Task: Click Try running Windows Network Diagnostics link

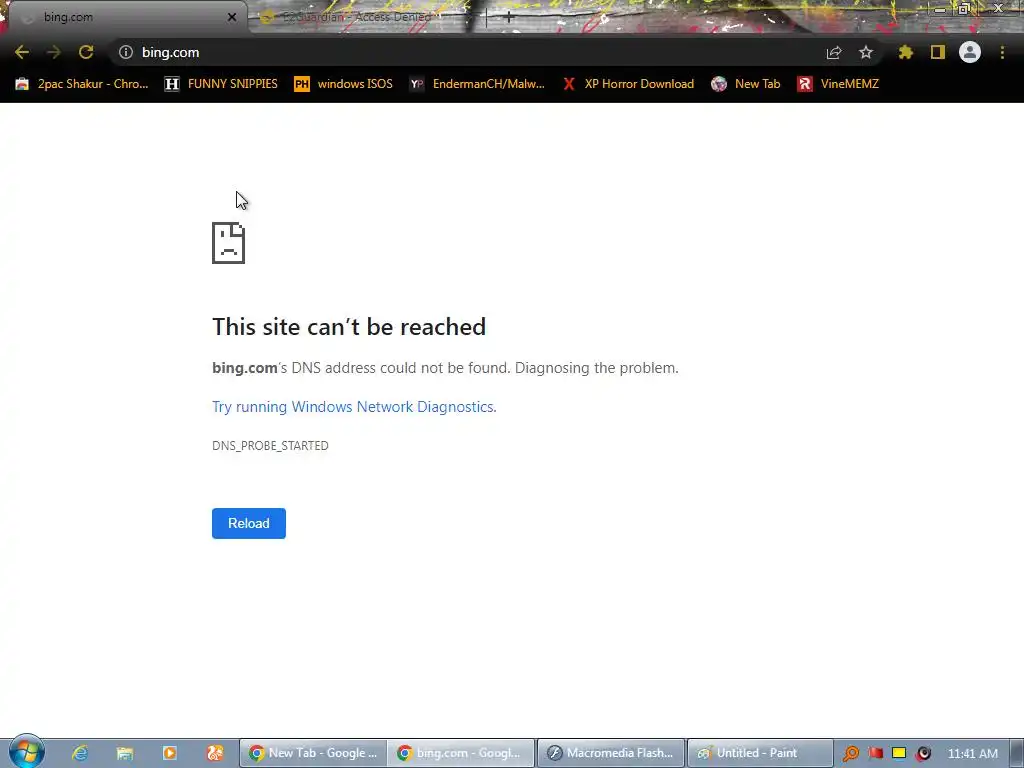Action: tap(354, 407)
